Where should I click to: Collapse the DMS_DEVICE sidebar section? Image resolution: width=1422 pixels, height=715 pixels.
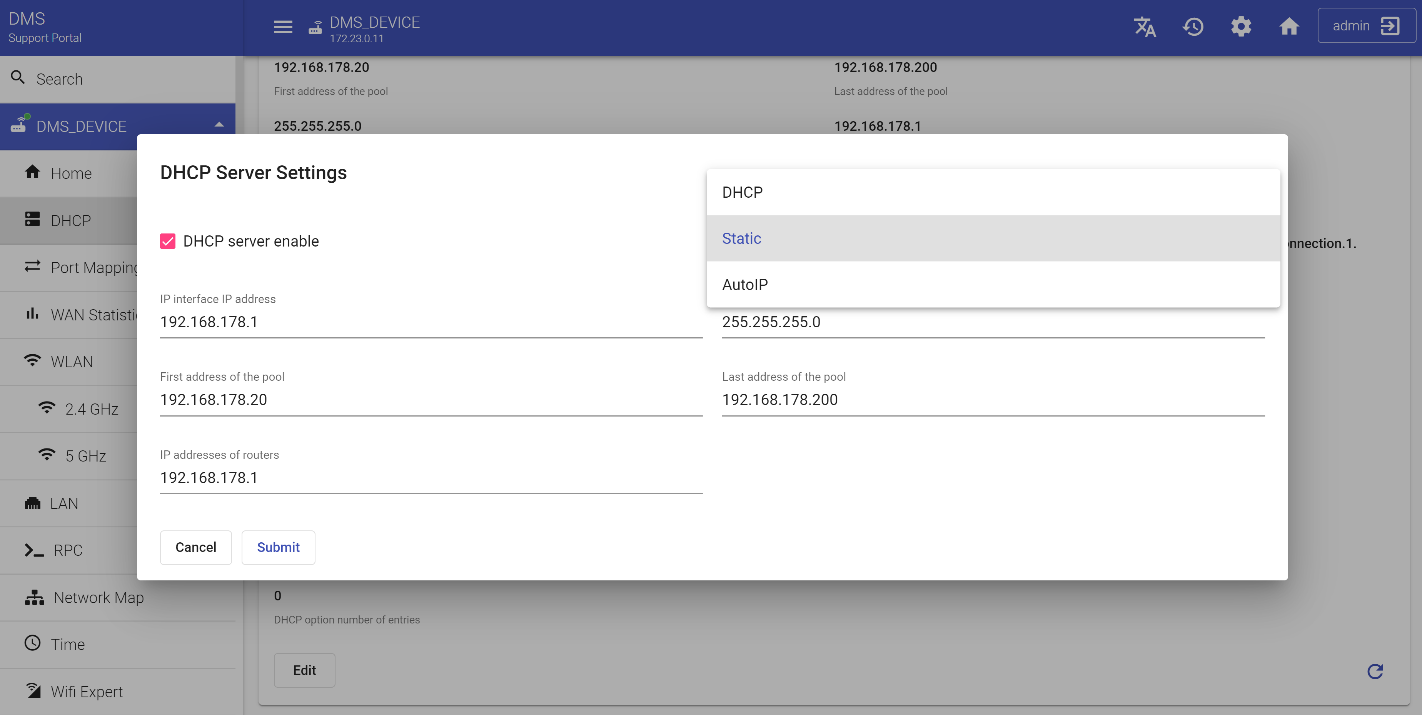pyautogui.click(x=218, y=126)
